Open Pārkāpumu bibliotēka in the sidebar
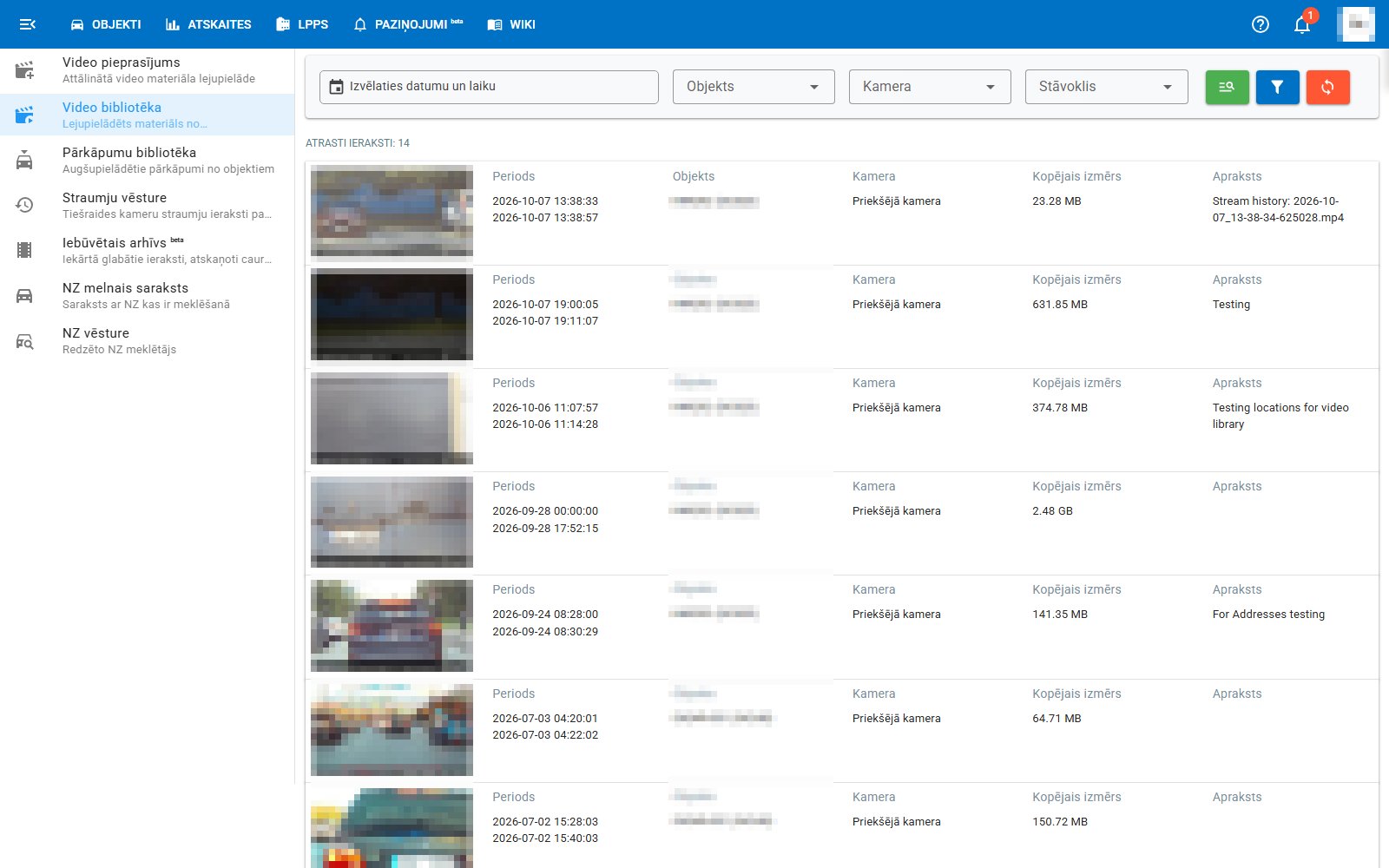 point(148,161)
